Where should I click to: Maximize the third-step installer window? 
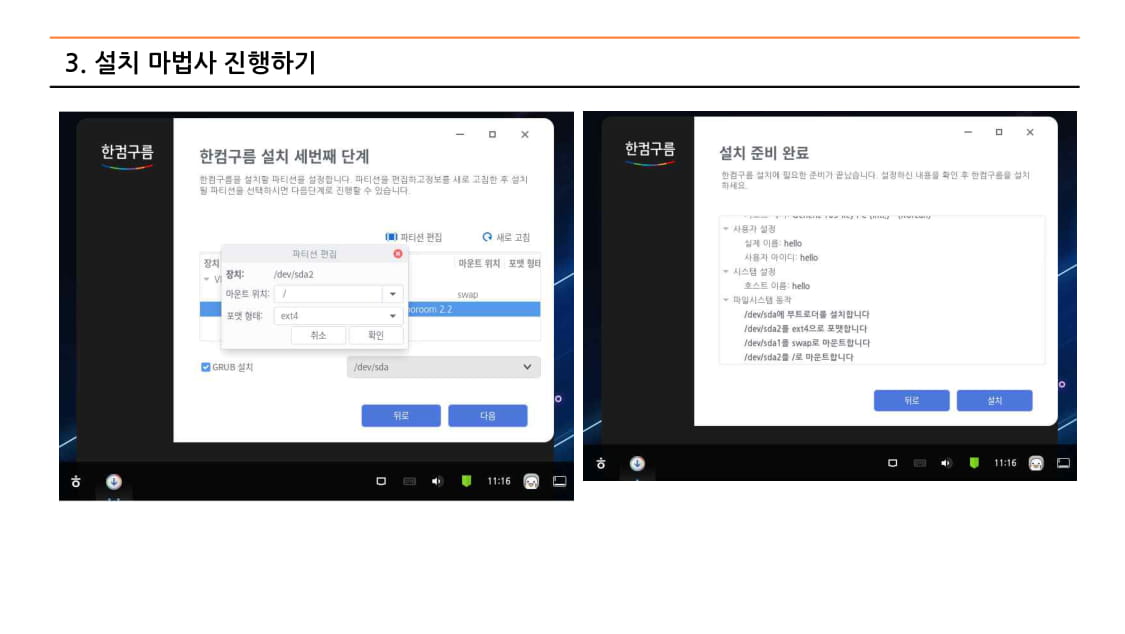[x=492, y=134]
